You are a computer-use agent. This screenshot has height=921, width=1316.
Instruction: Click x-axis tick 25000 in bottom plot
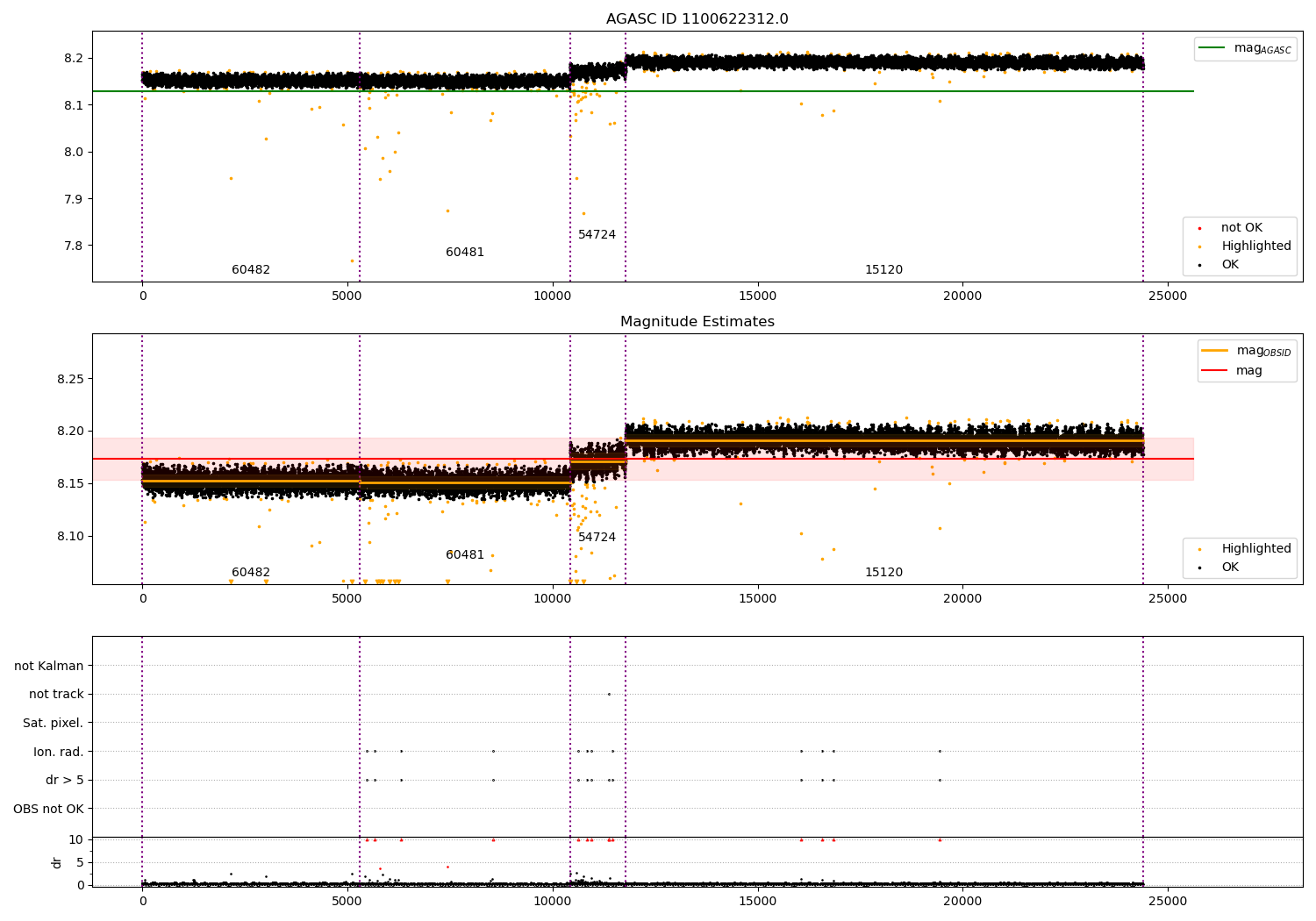(x=1168, y=902)
